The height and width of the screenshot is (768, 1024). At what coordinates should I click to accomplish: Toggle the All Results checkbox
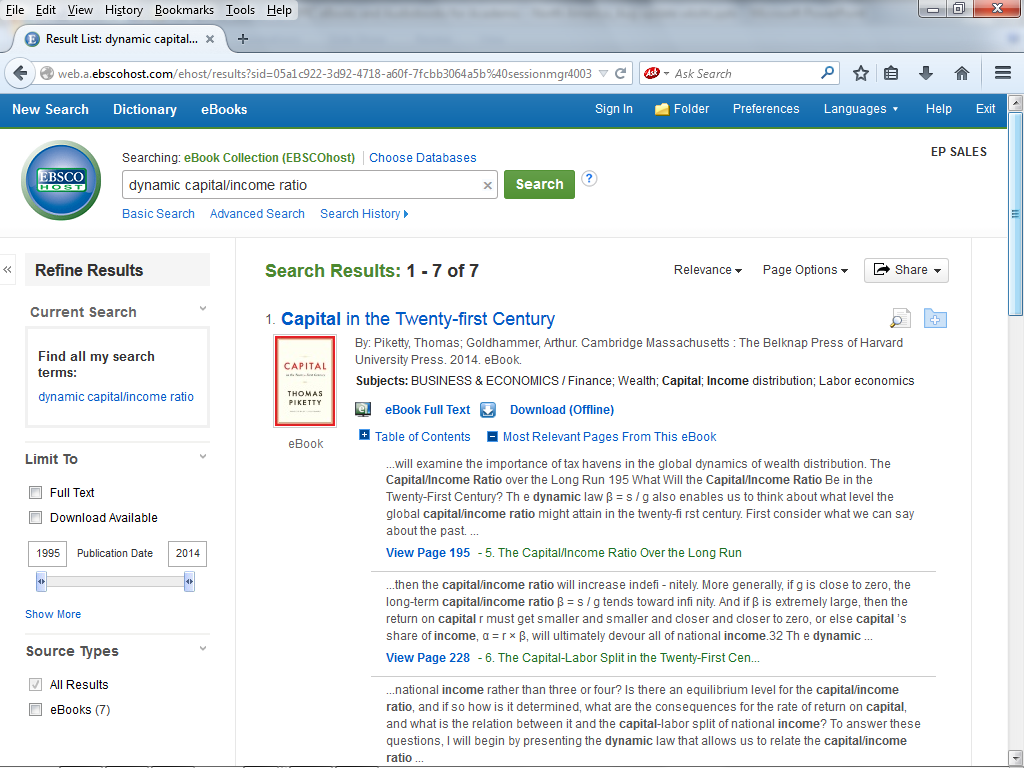pyautogui.click(x=35, y=684)
